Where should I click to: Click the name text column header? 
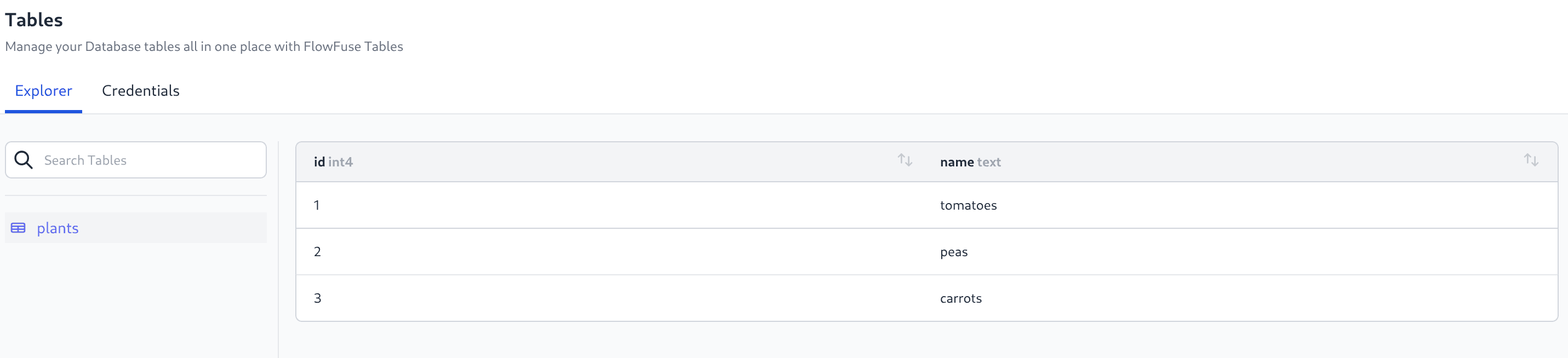(970, 161)
